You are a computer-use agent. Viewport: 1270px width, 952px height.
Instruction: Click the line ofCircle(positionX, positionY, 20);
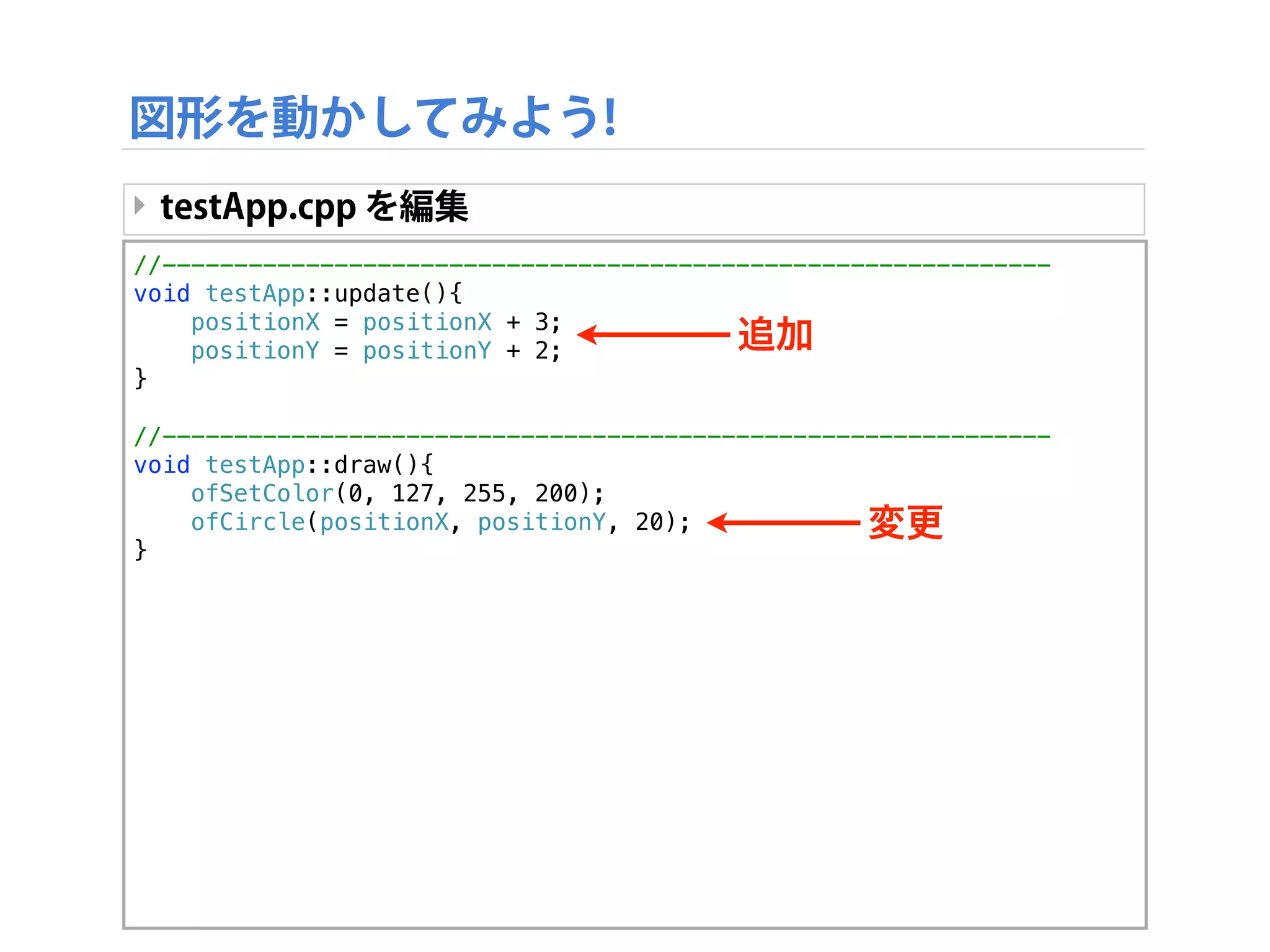click(x=440, y=522)
